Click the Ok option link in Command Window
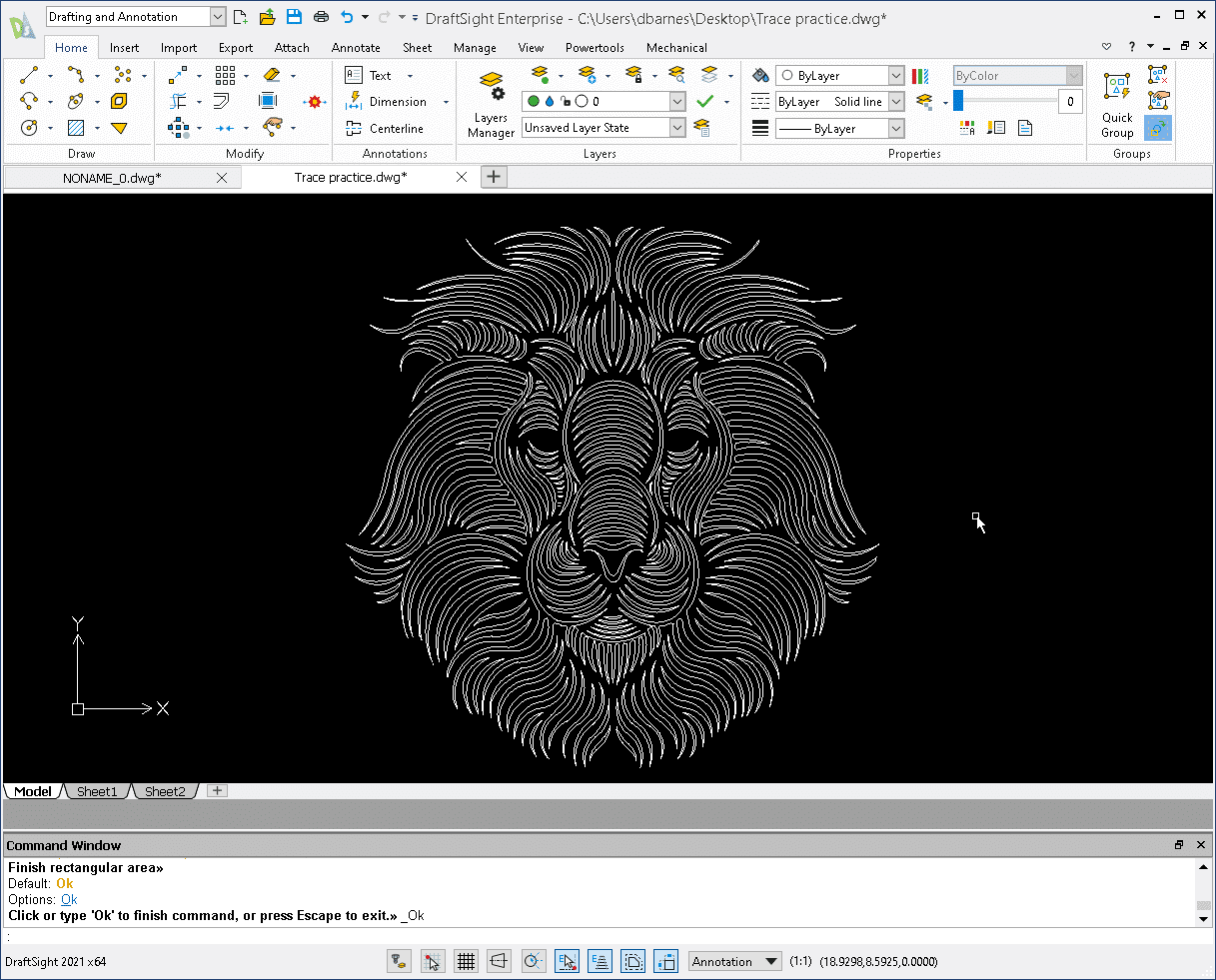The image size is (1216, 980). pos(69,899)
